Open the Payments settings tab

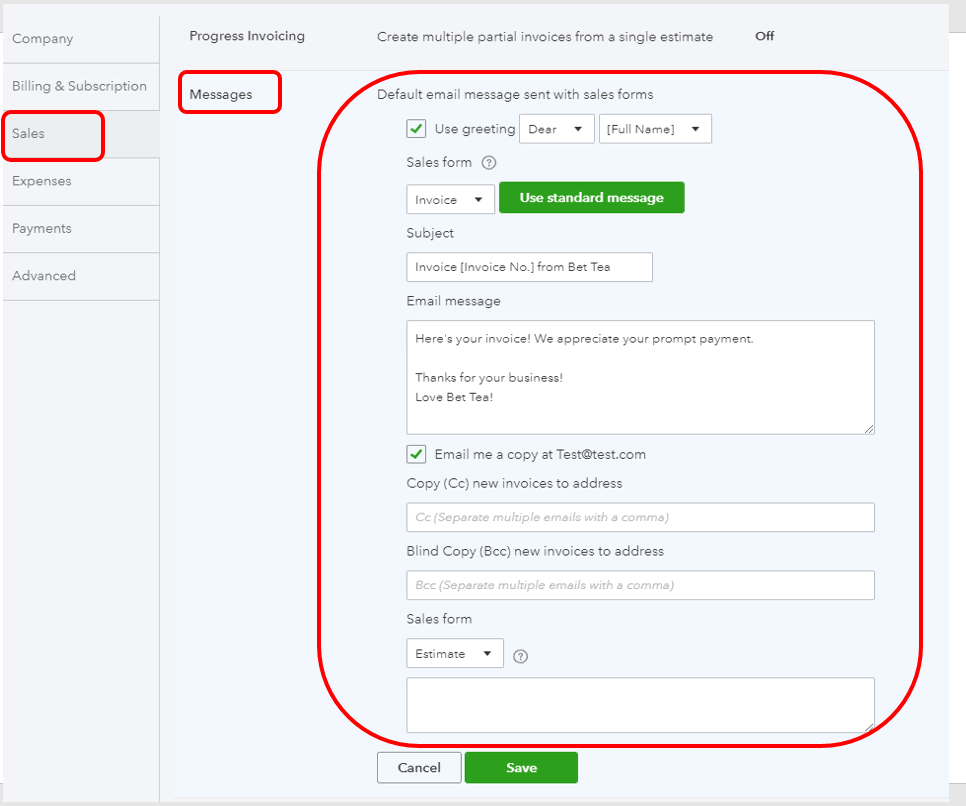[x=42, y=228]
